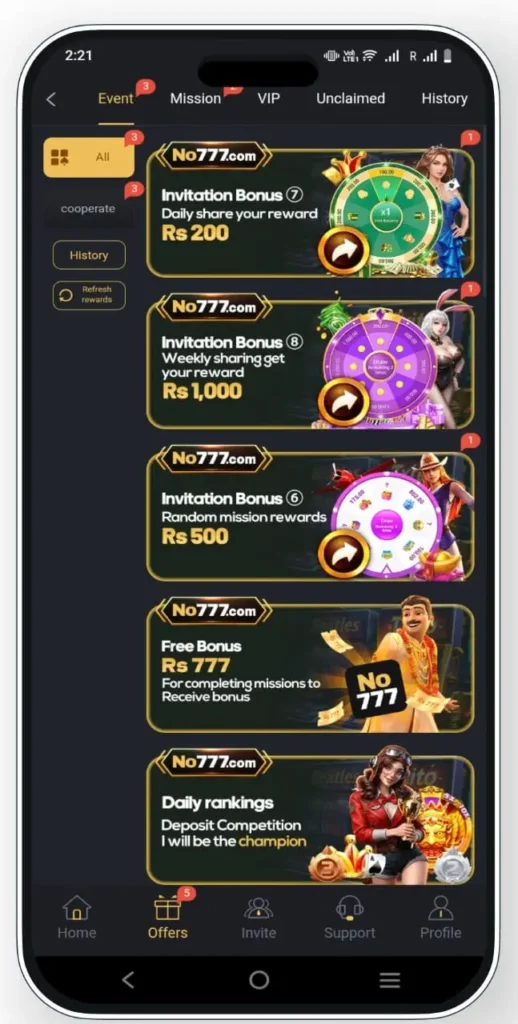Image resolution: width=518 pixels, height=1024 pixels.
Task: Open the Daily rankings Deposit Competition banner
Action: click(310, 819)
